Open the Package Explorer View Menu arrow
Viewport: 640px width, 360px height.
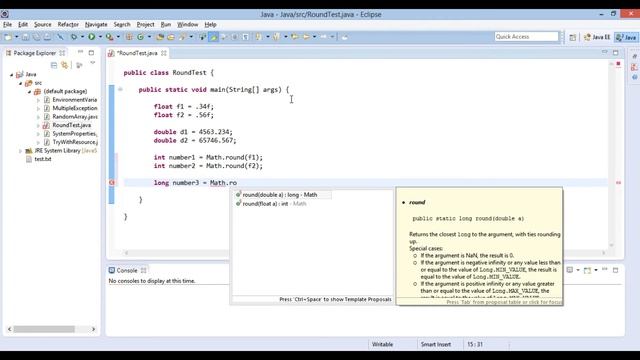click(x=93, y=63)
